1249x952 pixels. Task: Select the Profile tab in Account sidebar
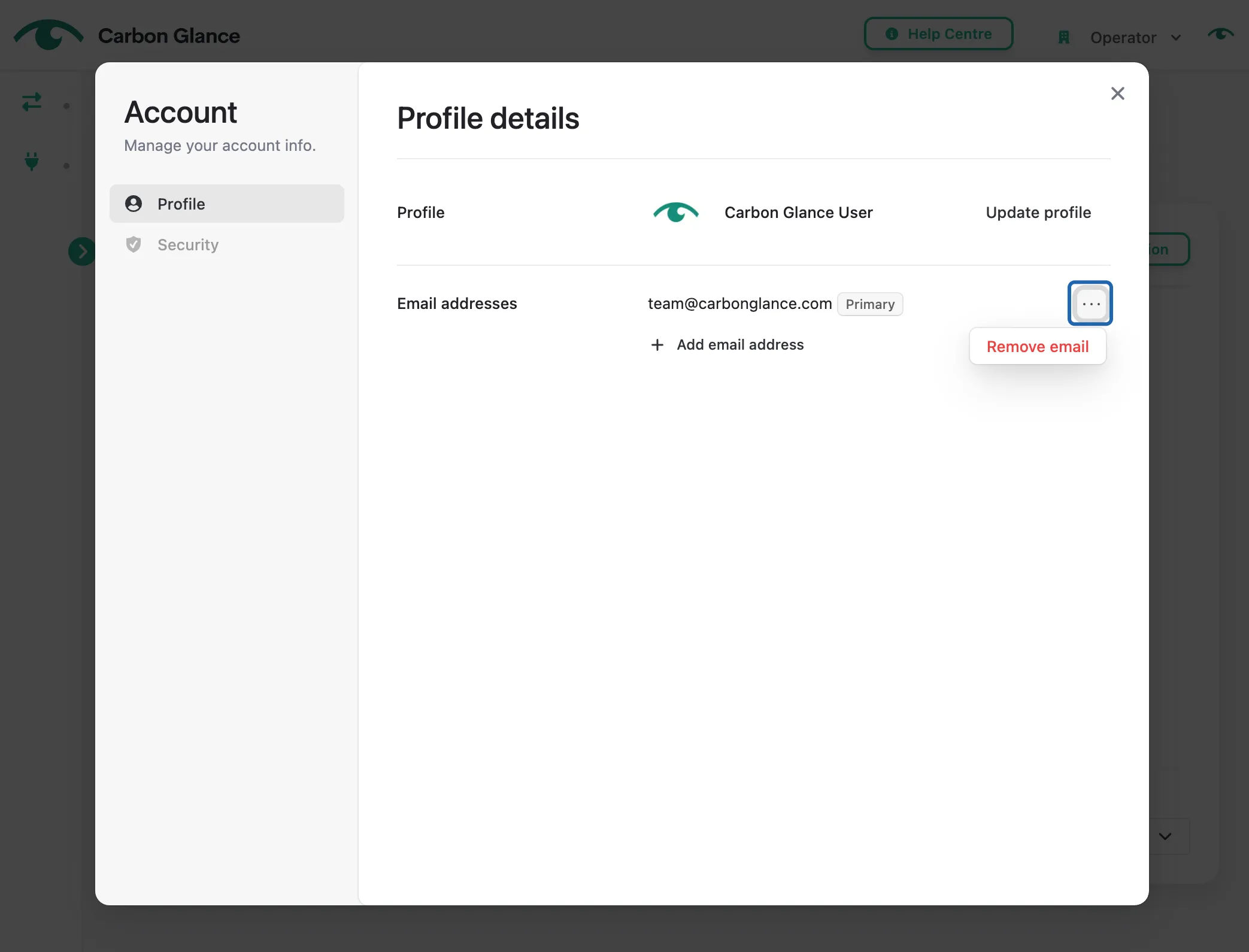point(227,204)
